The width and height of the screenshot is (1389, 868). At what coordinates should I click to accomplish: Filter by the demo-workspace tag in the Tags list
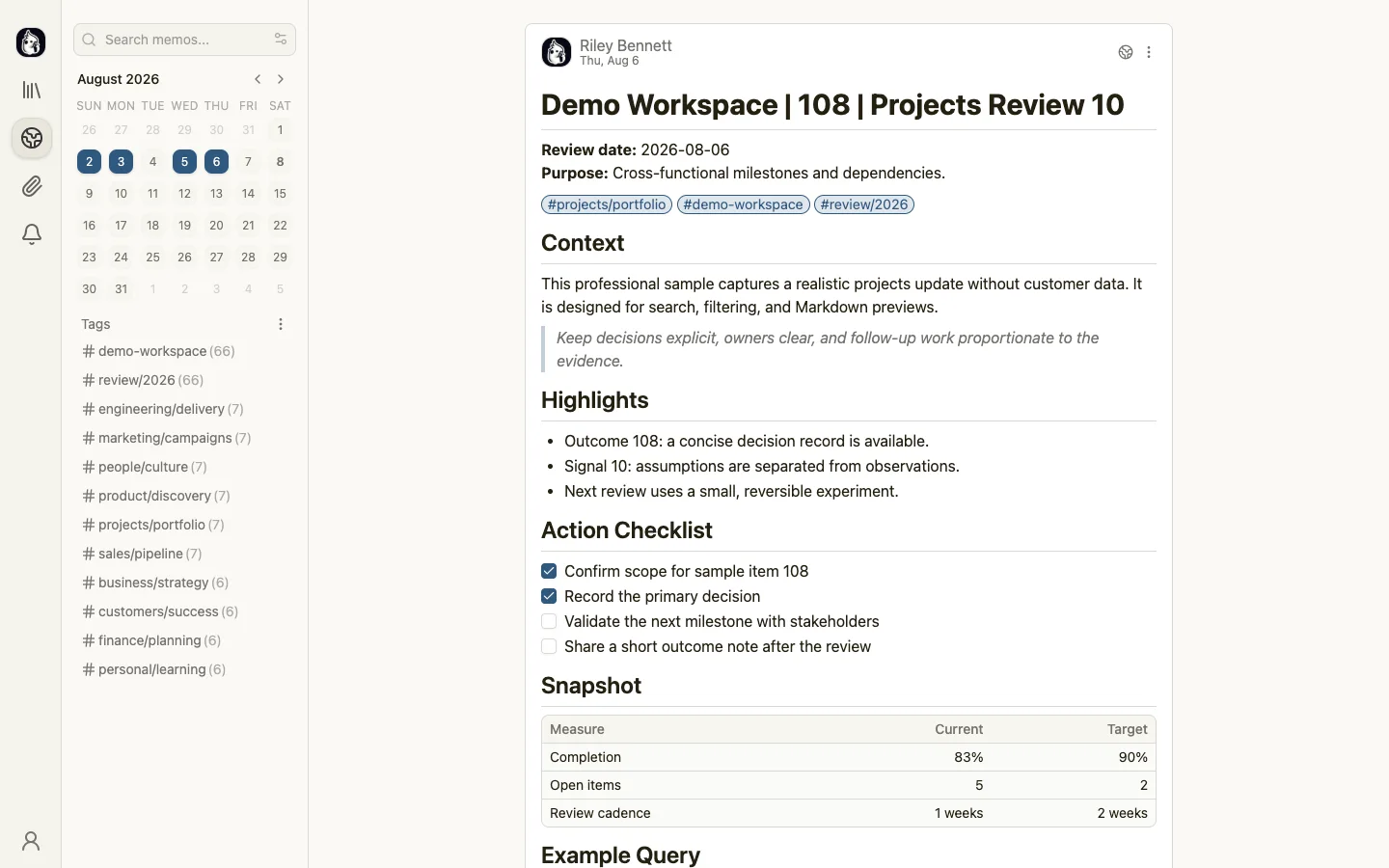pyautogui.click(x=159, y=351)
